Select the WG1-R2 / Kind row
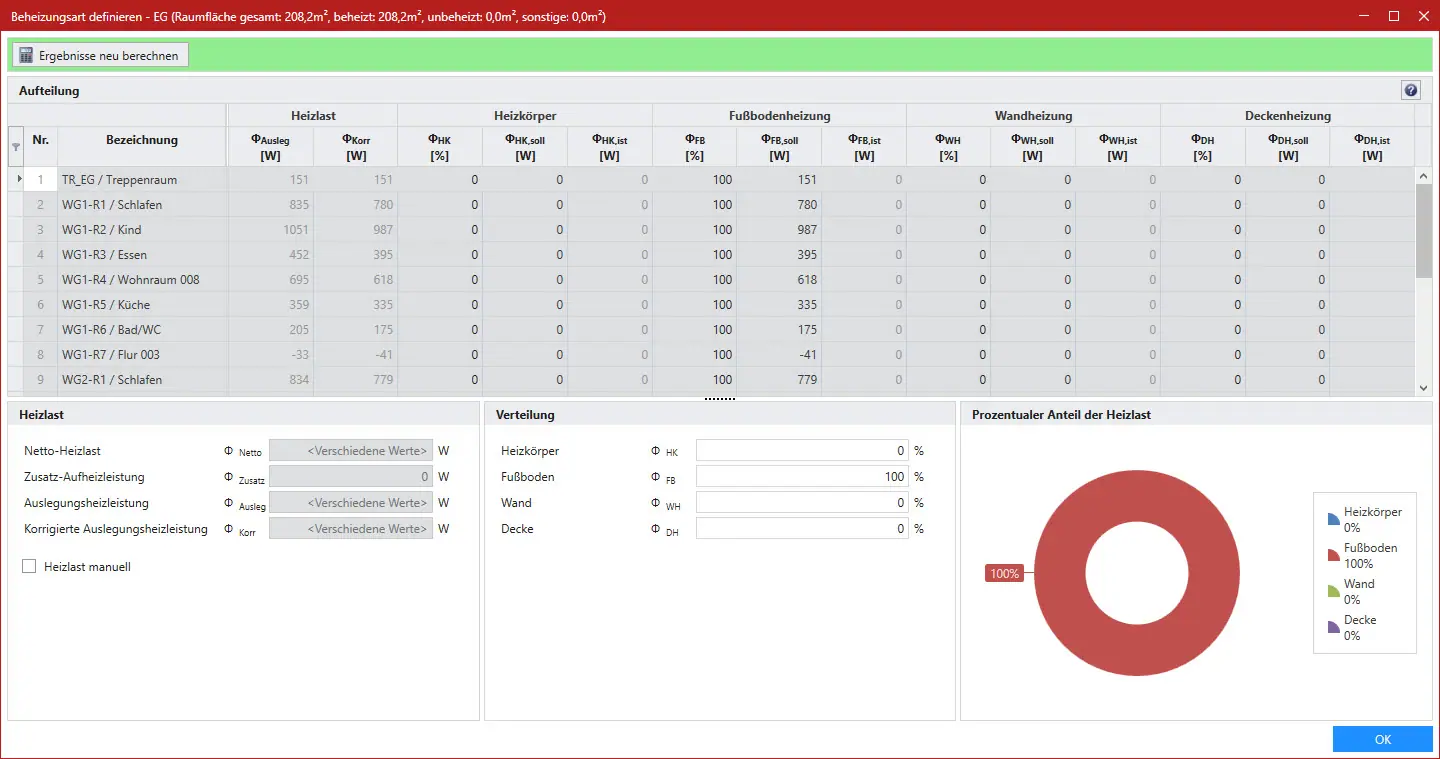1440x759 pixels. [142, 230]
